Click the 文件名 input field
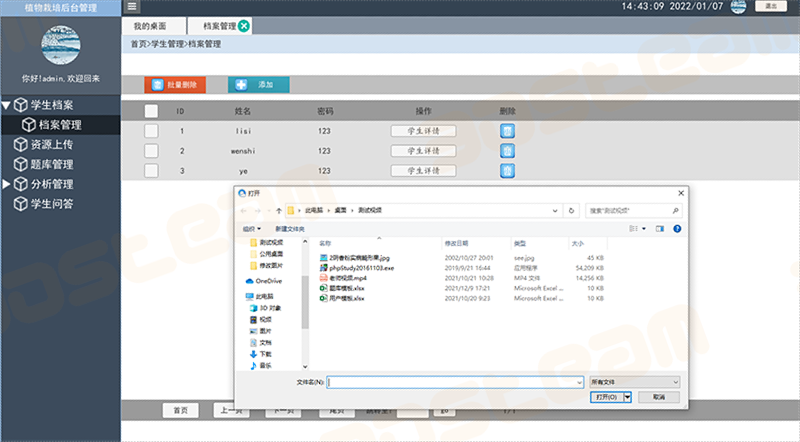 point(455,382)
